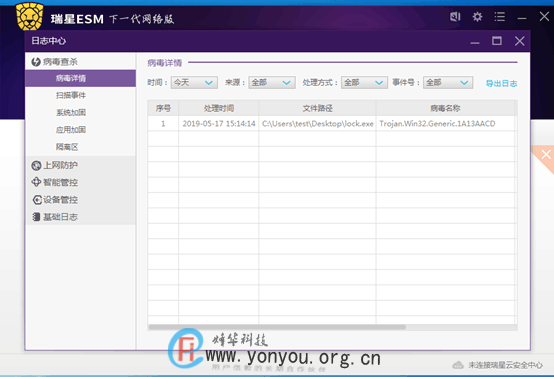Click the horizontal scrollbar under the table

click(277, 327)
